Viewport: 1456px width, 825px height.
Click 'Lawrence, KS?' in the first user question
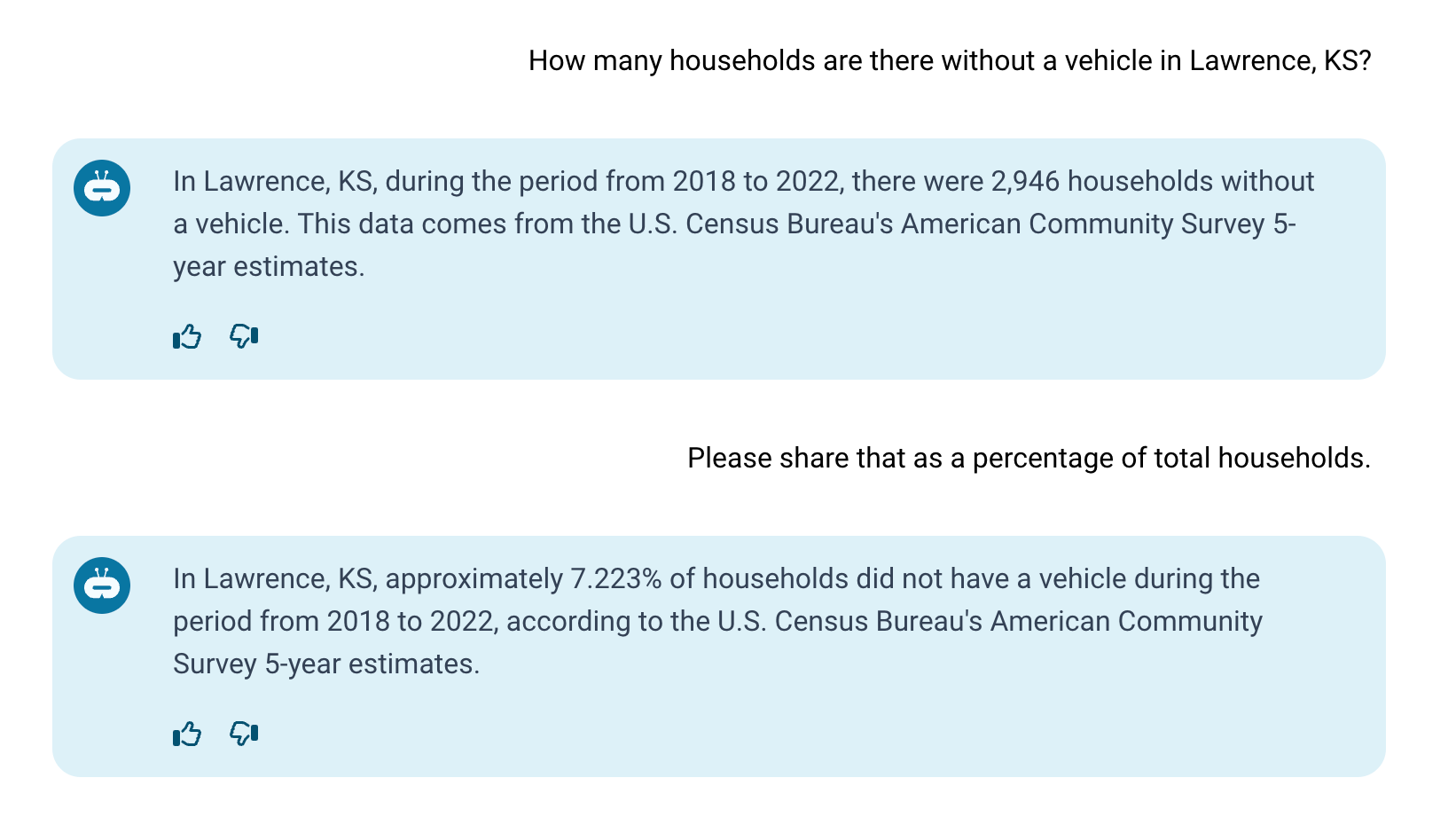1280,61
